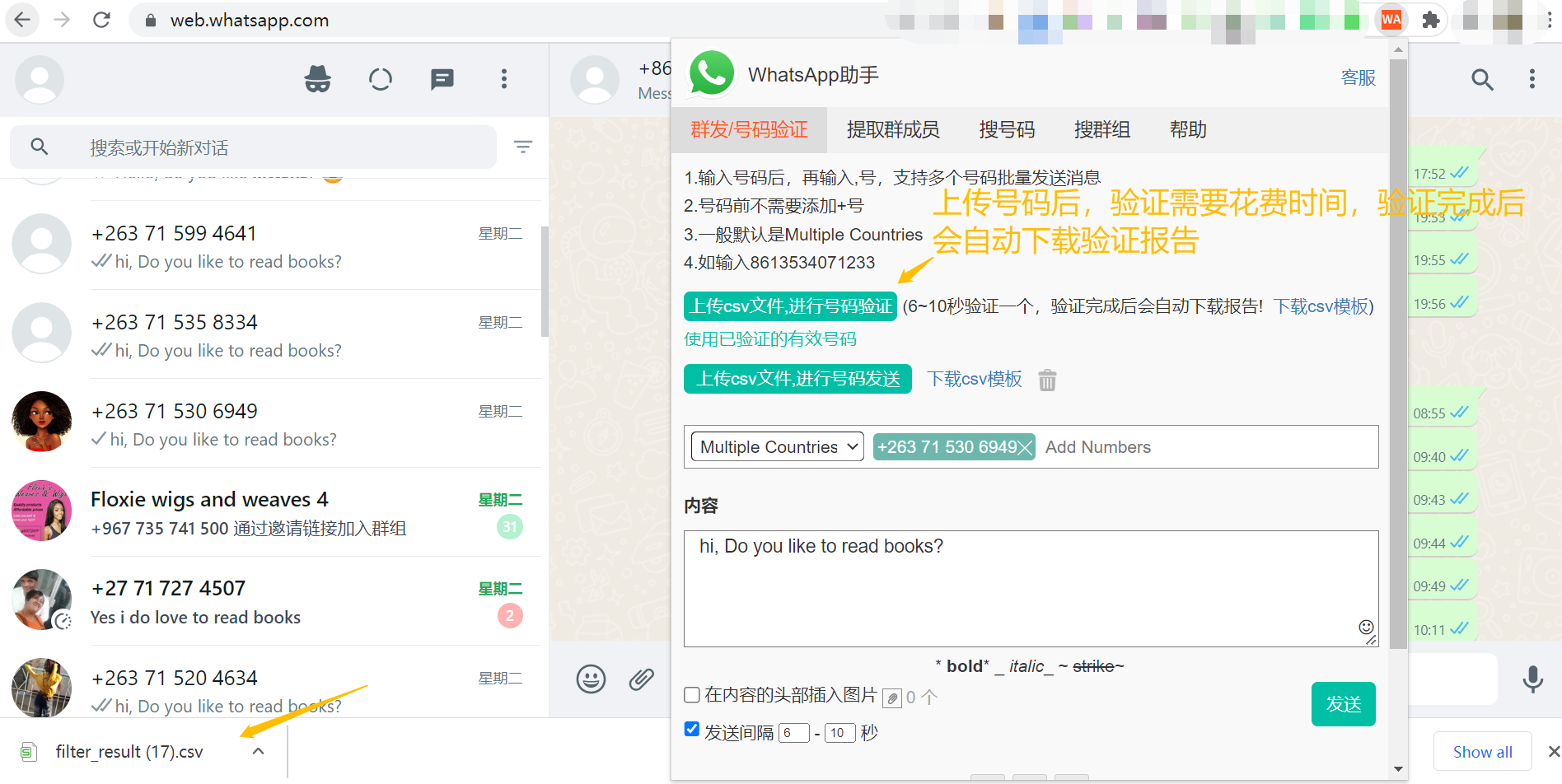Click the 发送 send button
The image size is (1562, 784).
[x=1343, y=704]
